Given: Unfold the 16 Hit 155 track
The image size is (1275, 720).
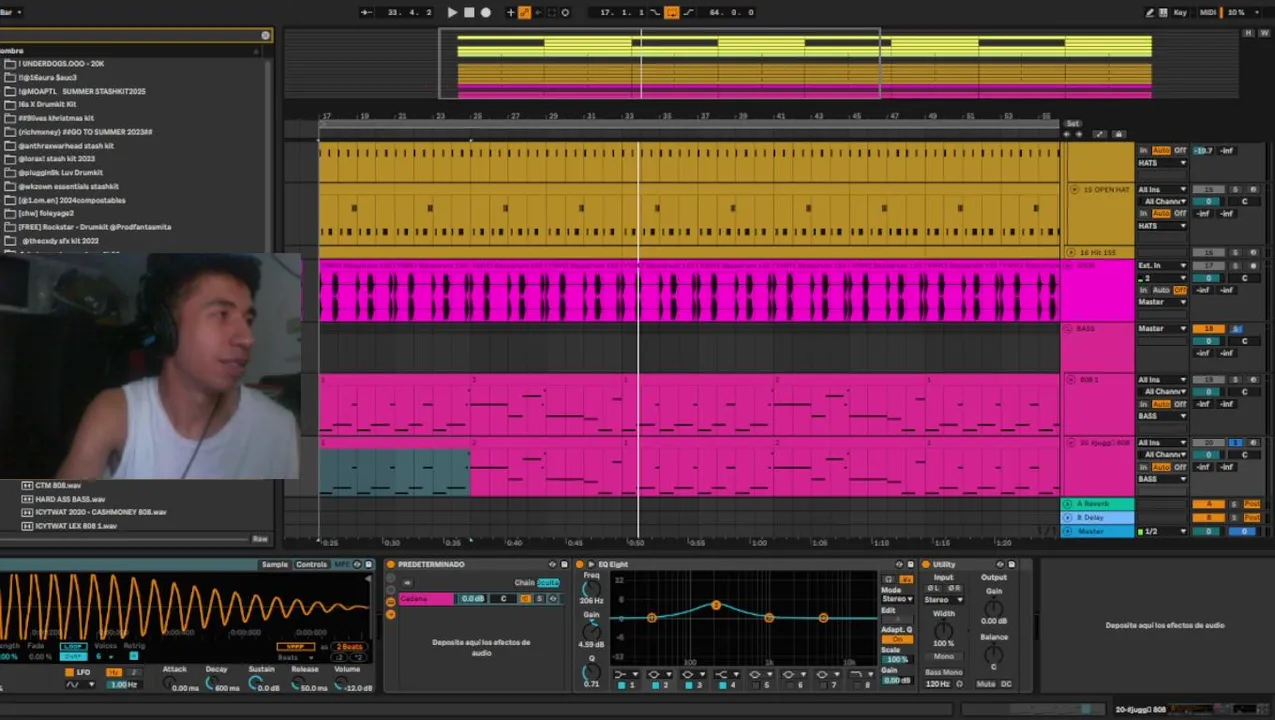Looking at the screenshot, I should coord(1072,253).
